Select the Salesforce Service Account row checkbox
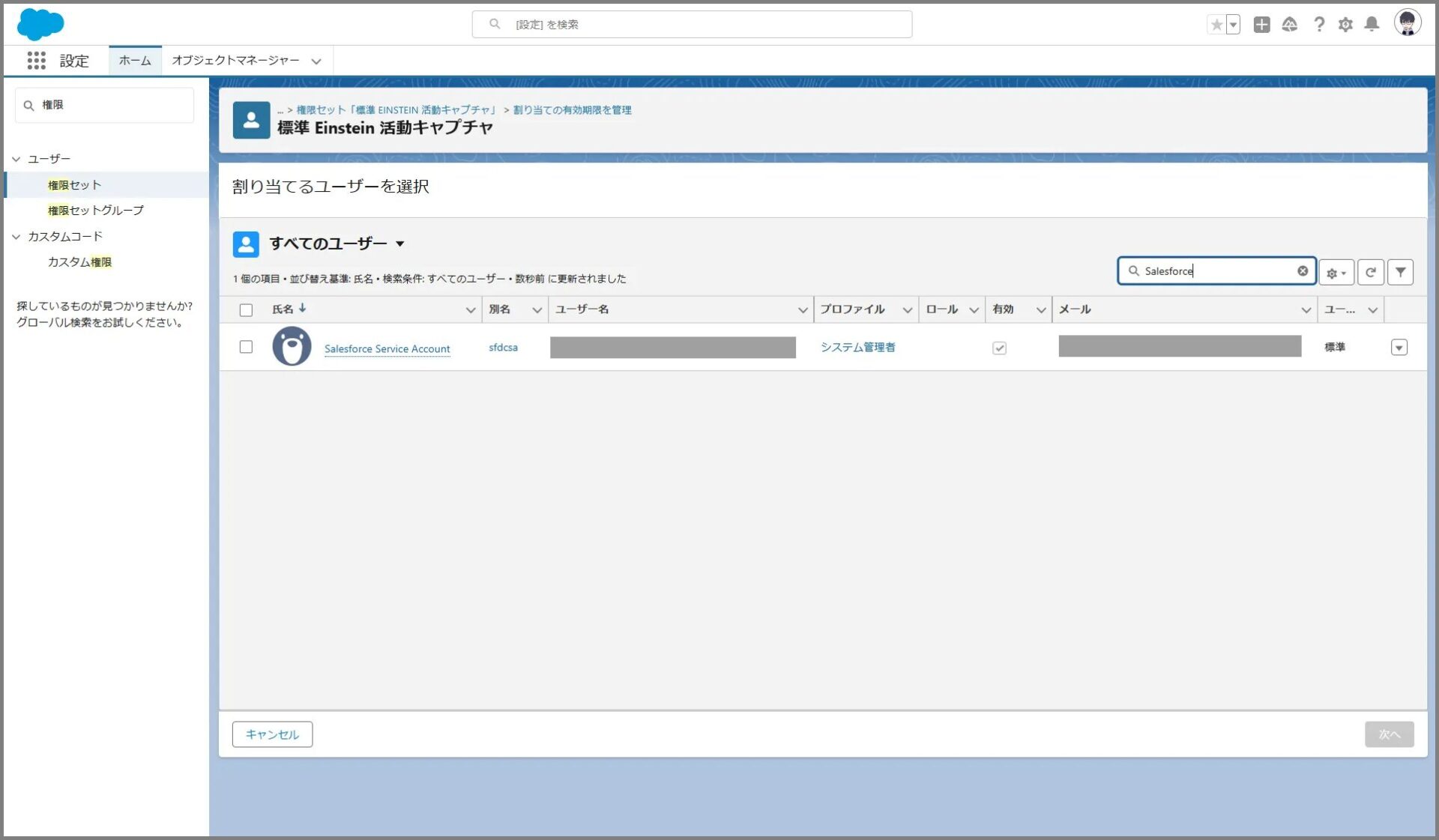The image size is (1439, 840). pyautogui.click(x=246, y=347)
